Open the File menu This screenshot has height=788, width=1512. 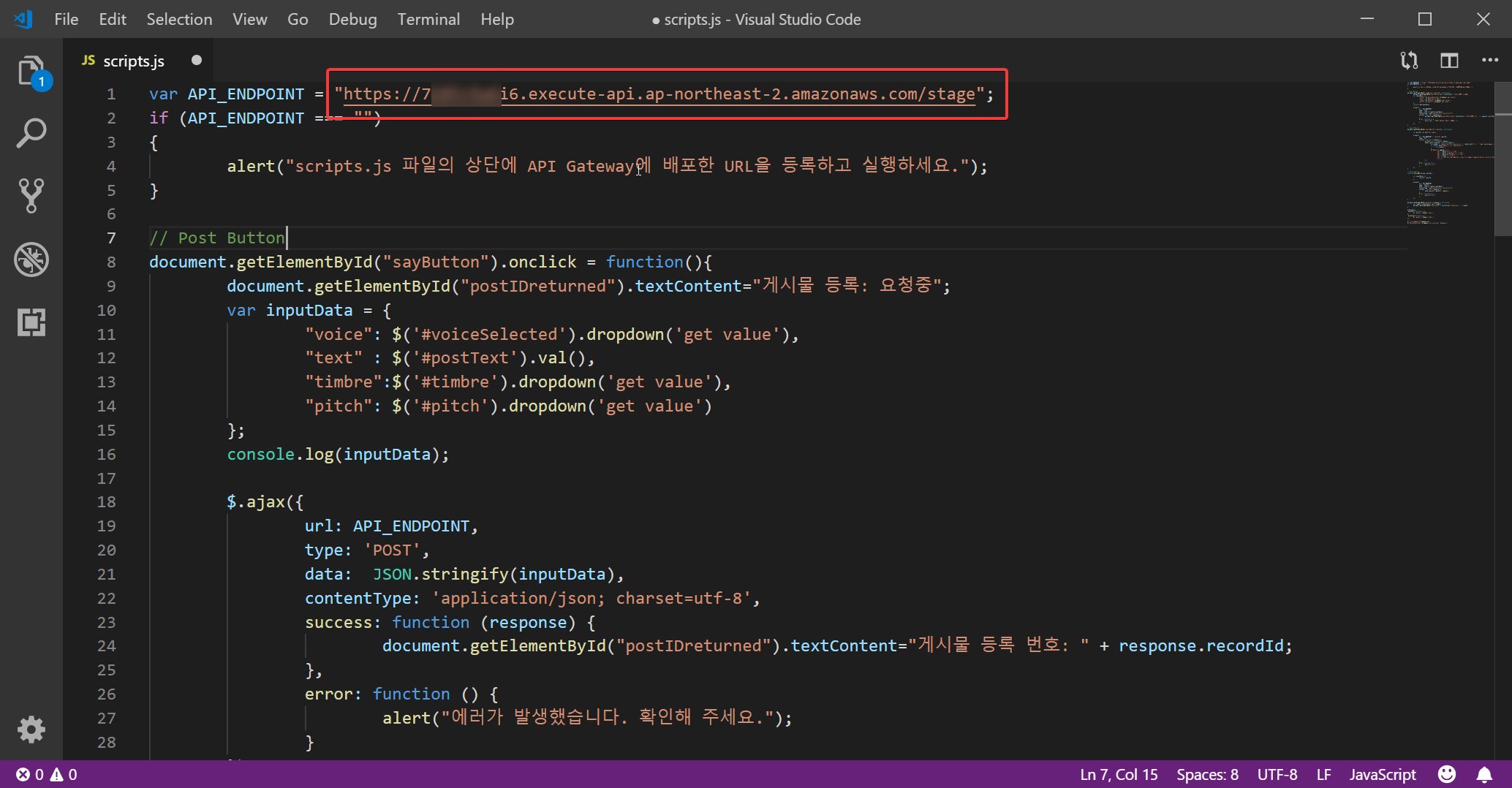(x=67, y=19)
